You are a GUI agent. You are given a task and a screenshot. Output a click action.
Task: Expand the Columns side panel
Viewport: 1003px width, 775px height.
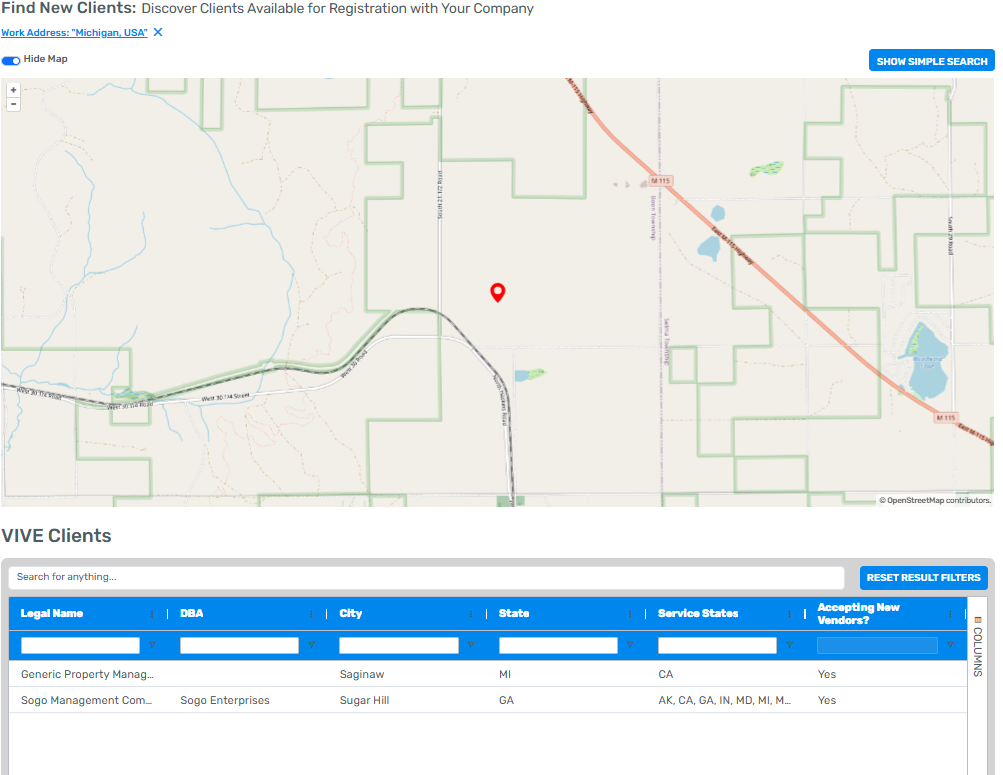click(x=977, y=646)
